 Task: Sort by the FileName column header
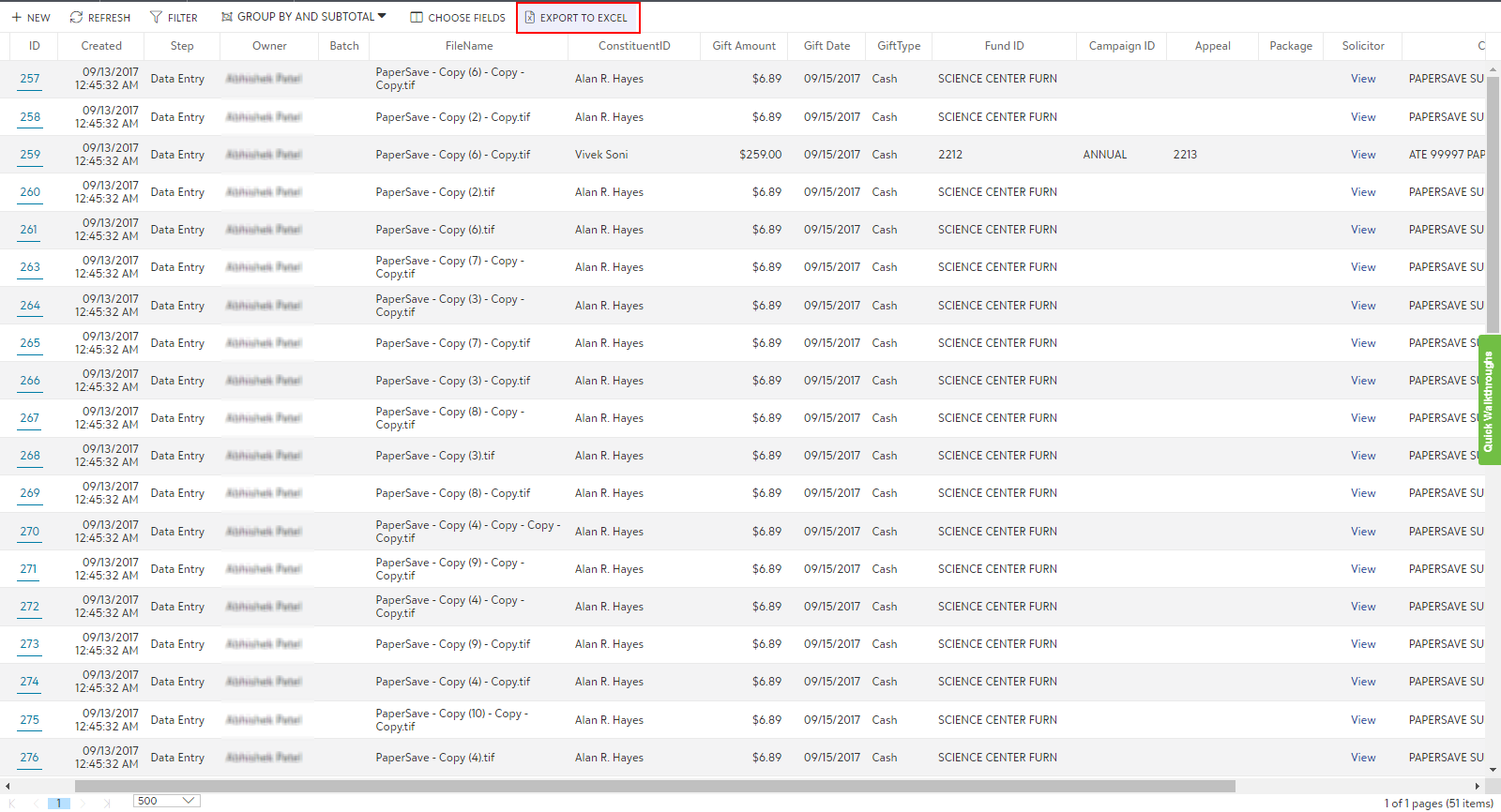tap(468, 46)
